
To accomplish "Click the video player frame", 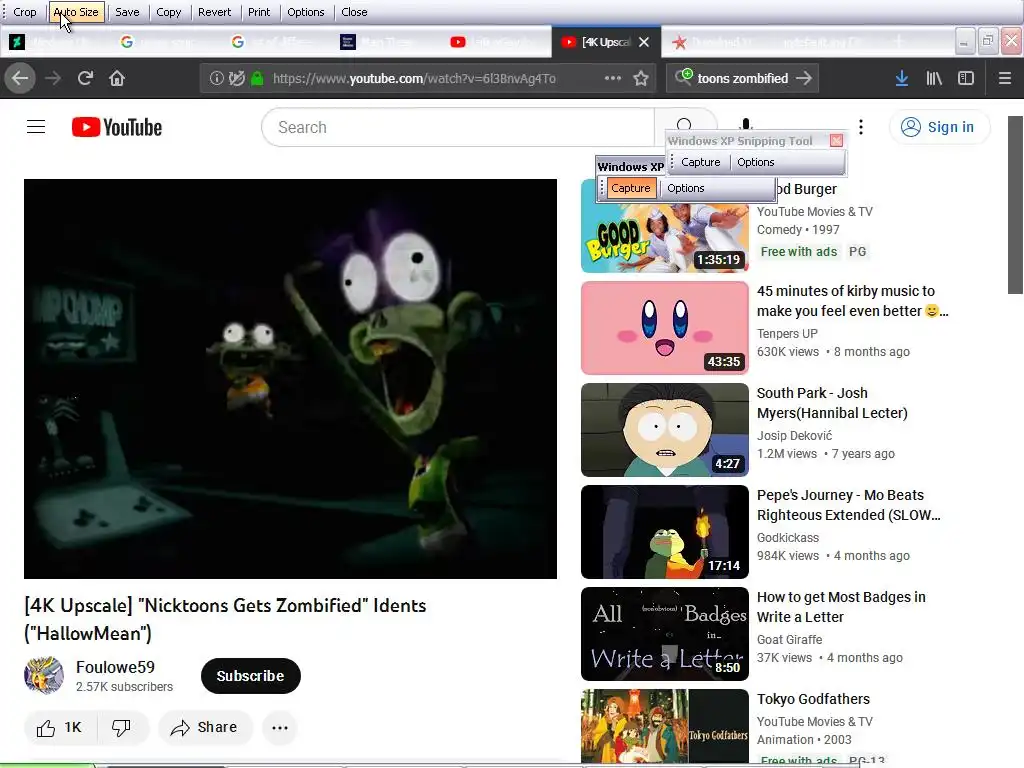I will 291,379.
